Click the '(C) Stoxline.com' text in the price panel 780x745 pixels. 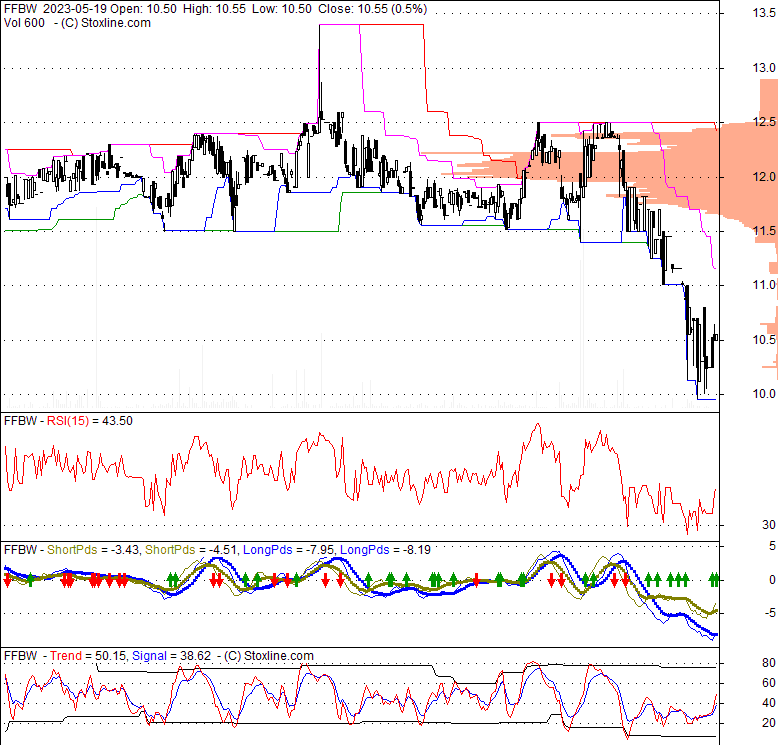point(105,23)
